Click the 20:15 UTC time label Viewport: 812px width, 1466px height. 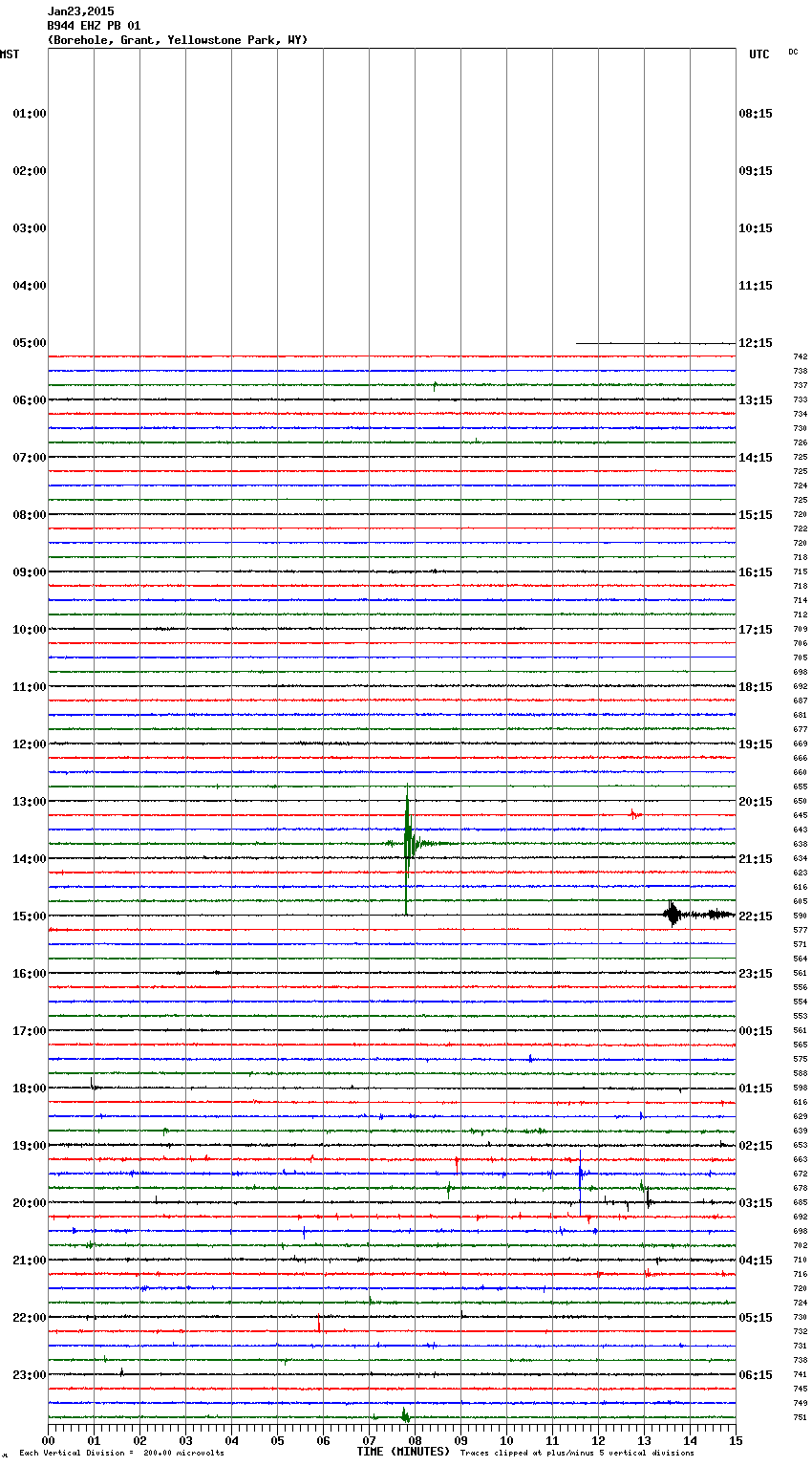tap(756, 802)
